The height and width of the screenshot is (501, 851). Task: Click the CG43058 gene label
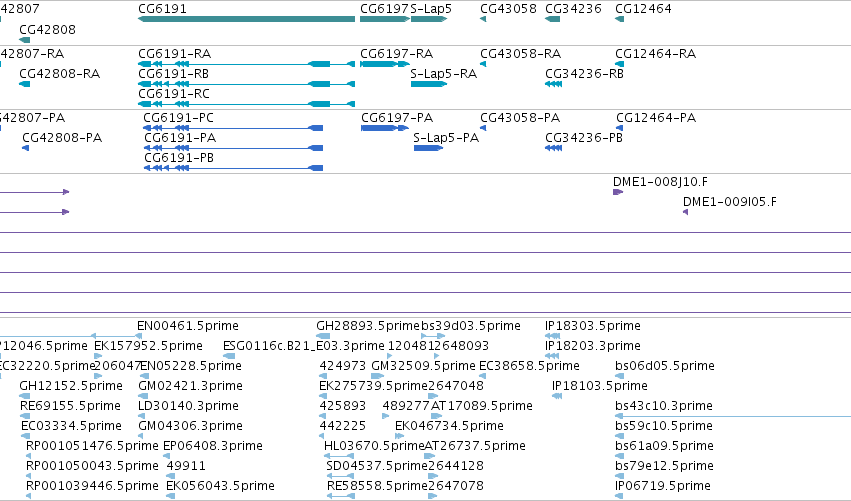click(508, 9)
